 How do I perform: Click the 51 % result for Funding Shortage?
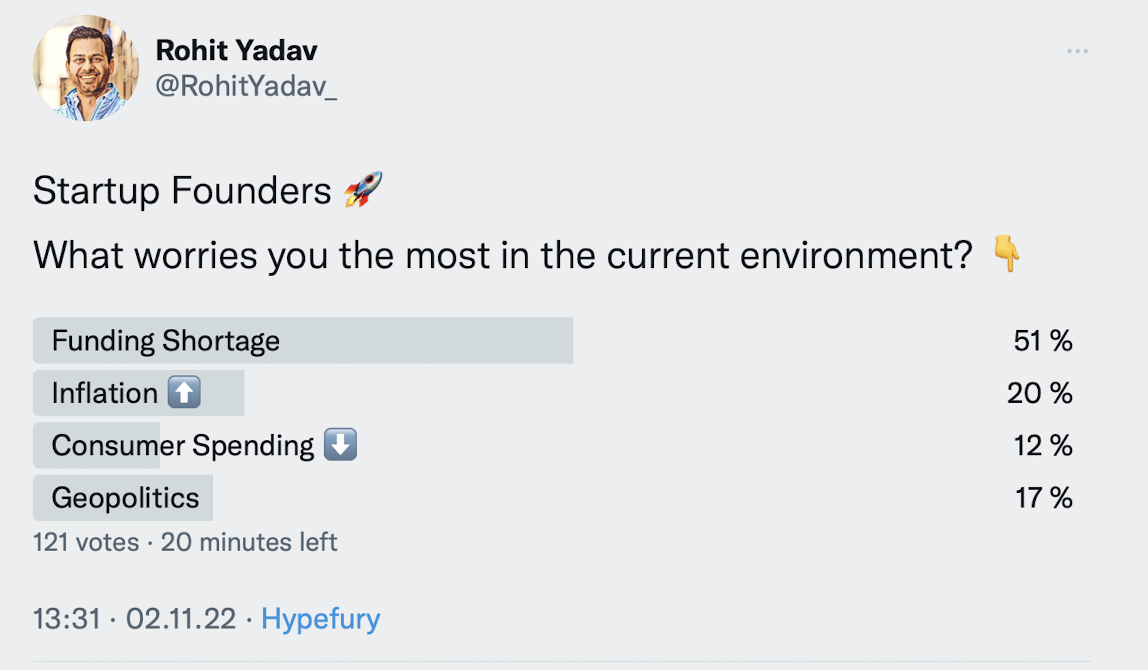point(1043,341)
